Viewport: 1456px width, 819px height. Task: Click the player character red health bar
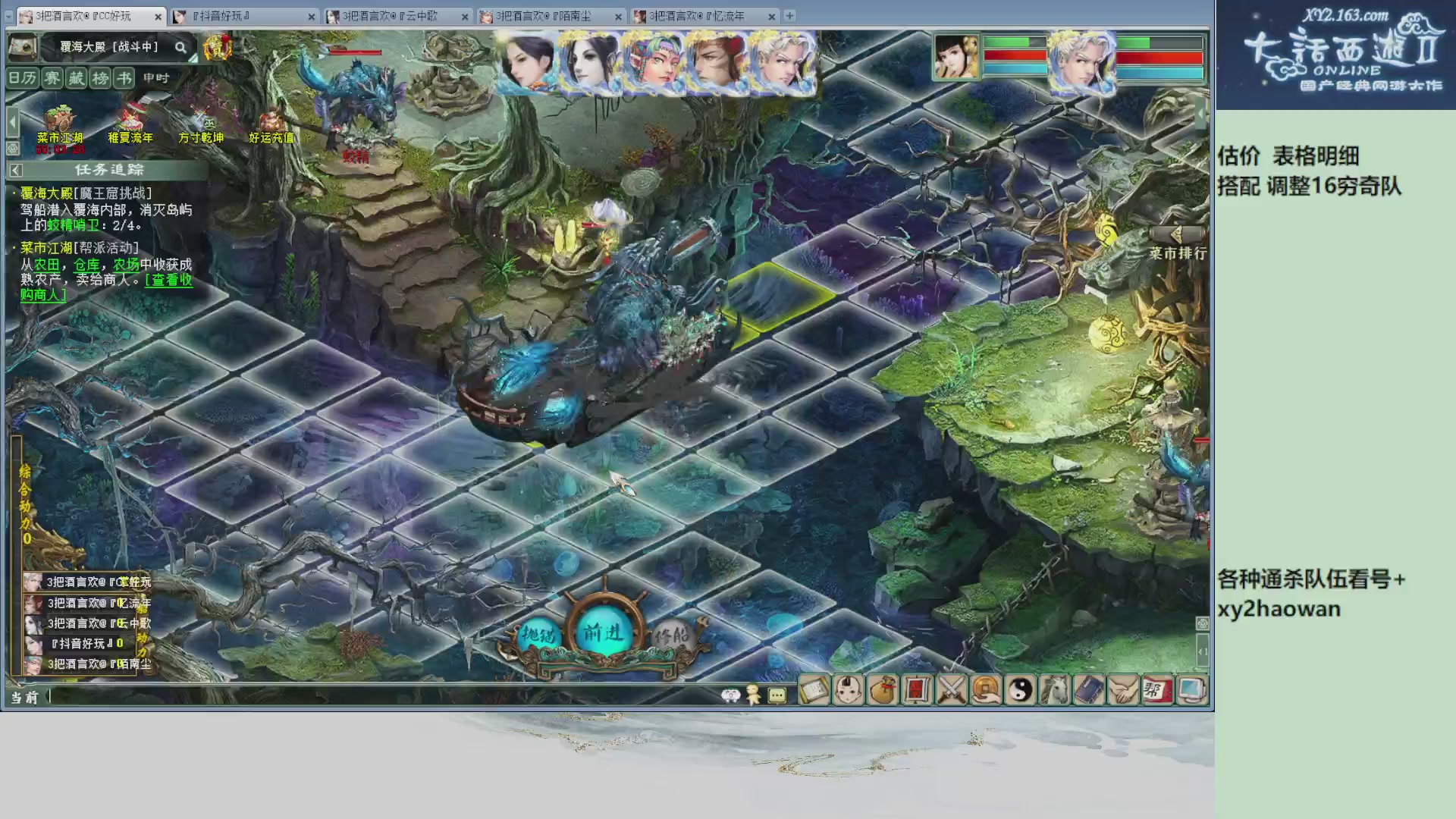(1015, 55)
